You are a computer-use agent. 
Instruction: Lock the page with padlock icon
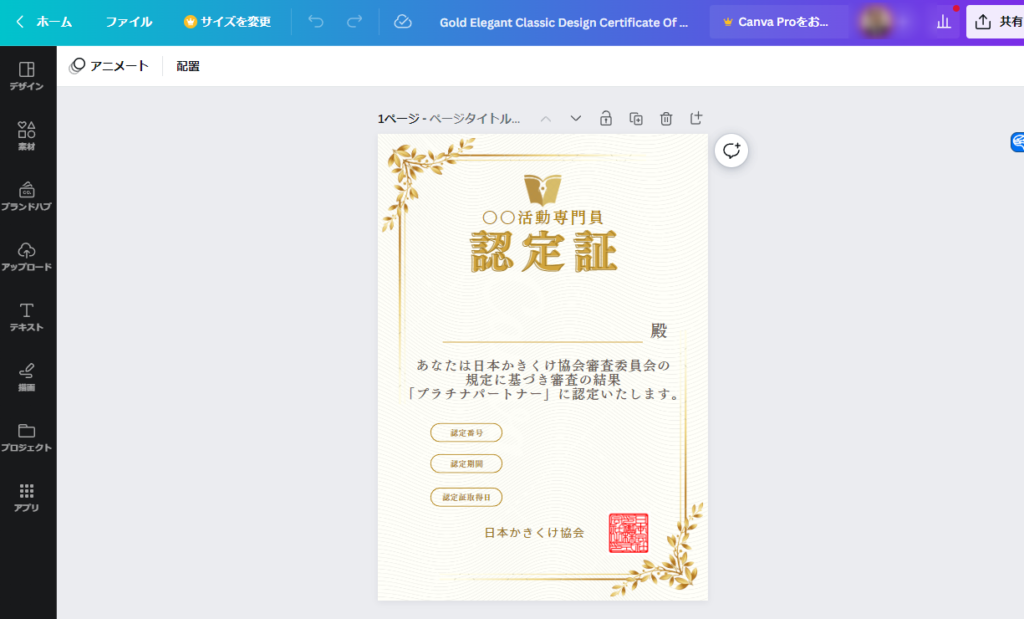click(x=606, y=119)
